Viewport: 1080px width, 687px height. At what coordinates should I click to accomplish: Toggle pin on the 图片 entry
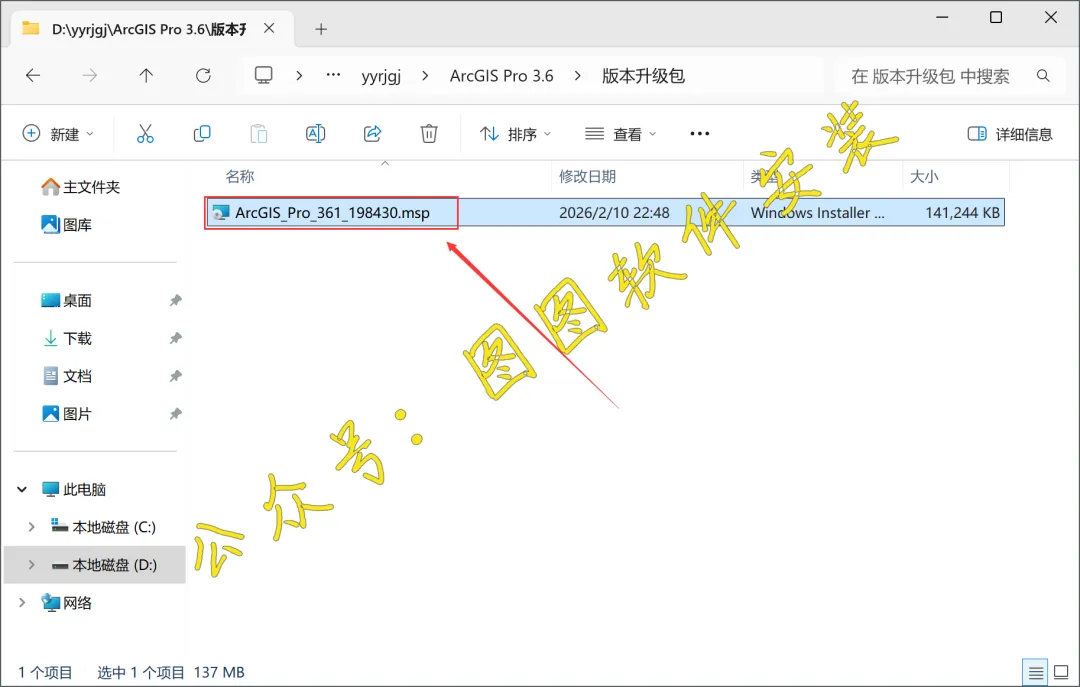point(176,414)
